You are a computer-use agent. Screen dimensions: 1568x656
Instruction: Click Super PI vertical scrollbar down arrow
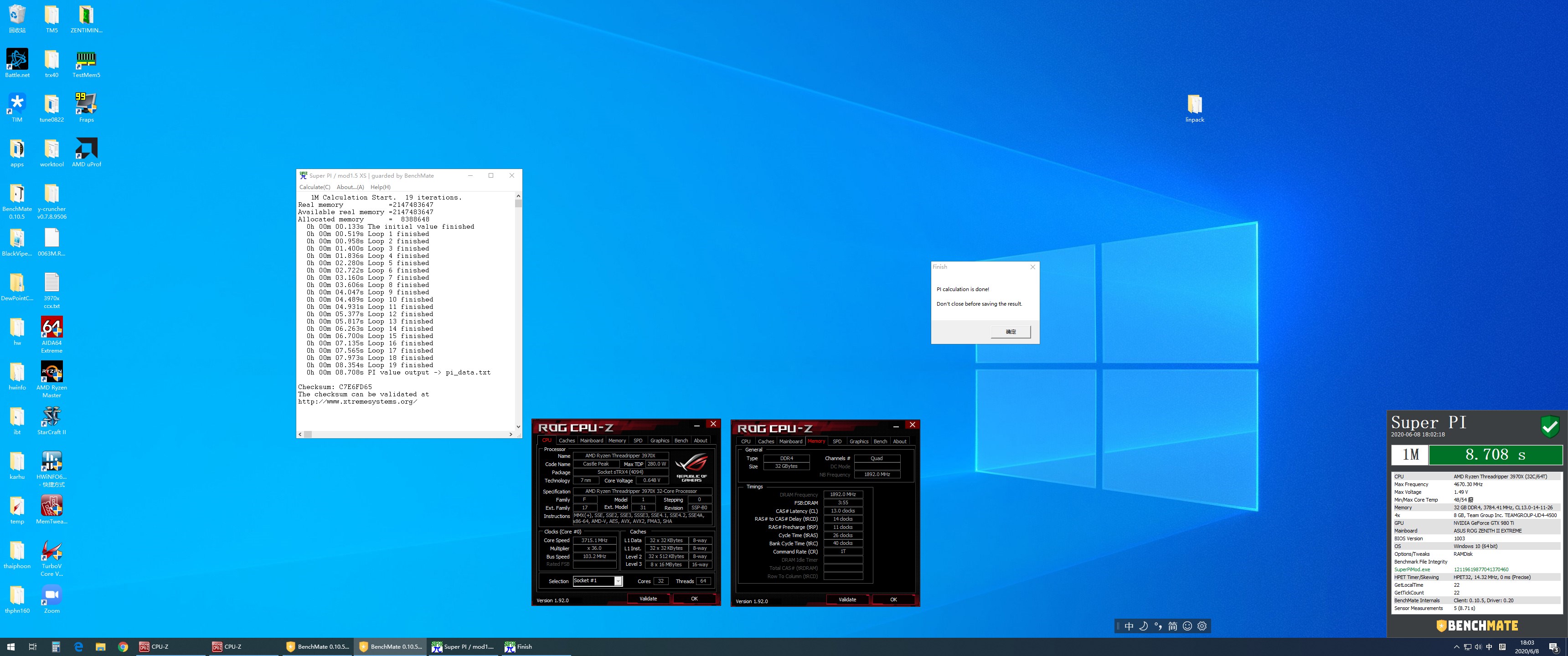518,426
